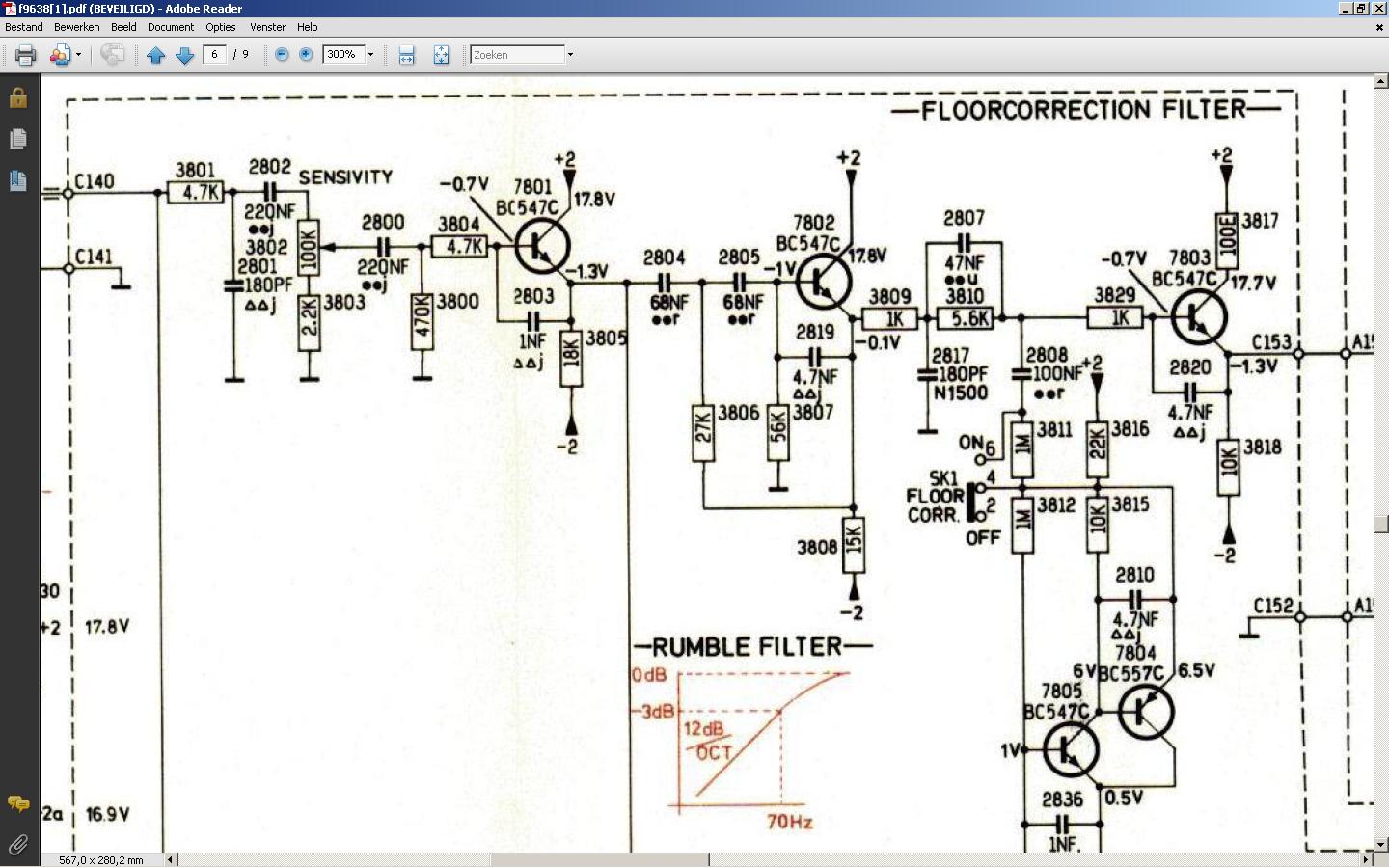The width and height of the screenshot is (1389, 868).
Task: Click the fit full page icon
Action: [441, 55]
